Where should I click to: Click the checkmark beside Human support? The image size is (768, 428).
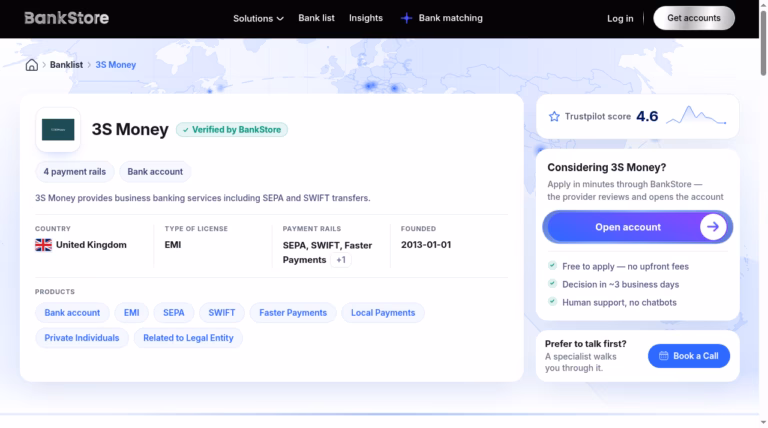tap(552, 302)
